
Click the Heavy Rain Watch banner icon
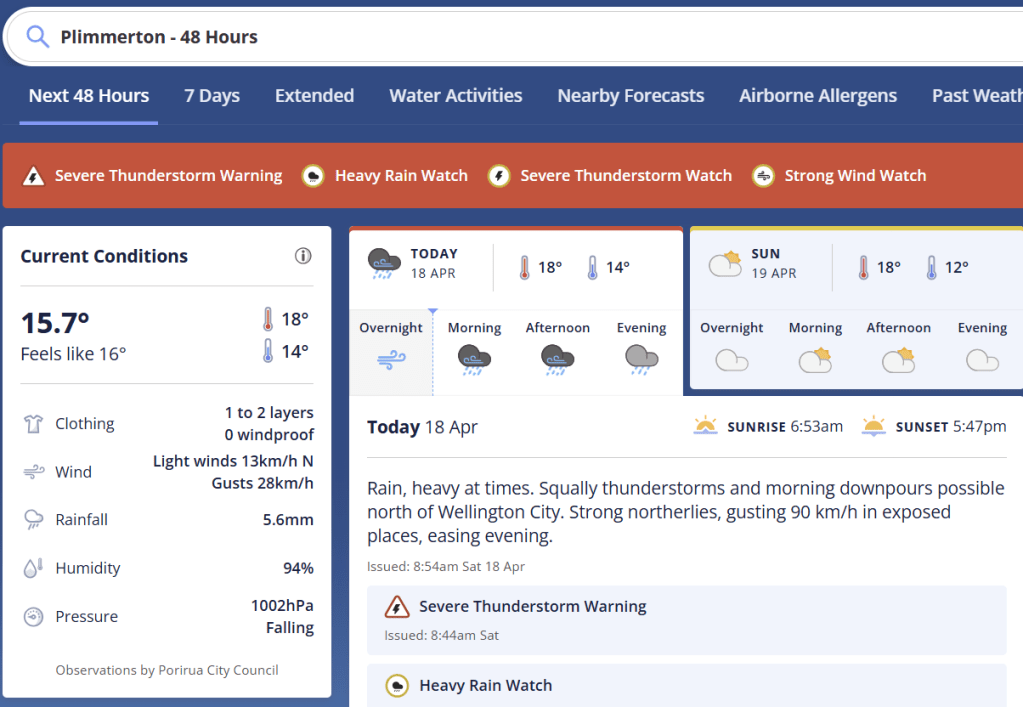pos(313,176)
